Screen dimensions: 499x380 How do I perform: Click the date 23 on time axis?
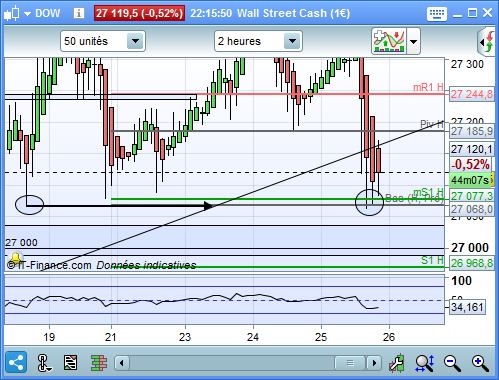(185, 337)
